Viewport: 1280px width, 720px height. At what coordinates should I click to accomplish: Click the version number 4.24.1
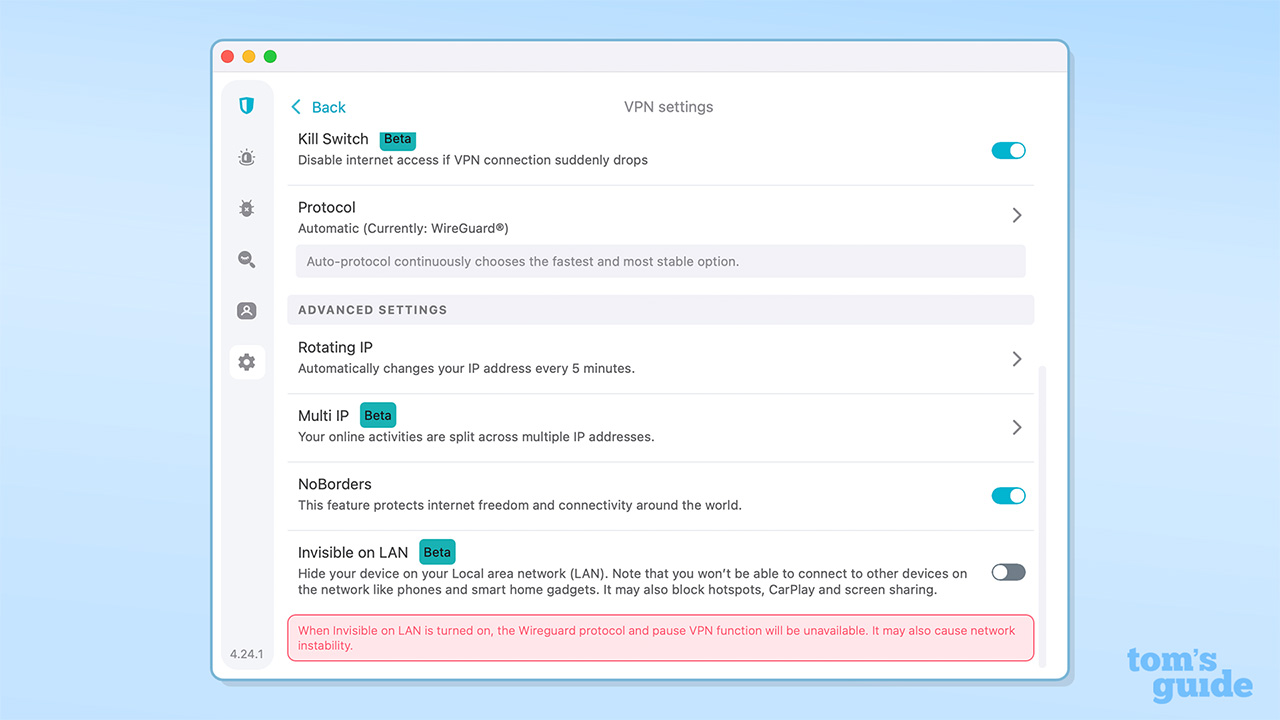(246, 653)
